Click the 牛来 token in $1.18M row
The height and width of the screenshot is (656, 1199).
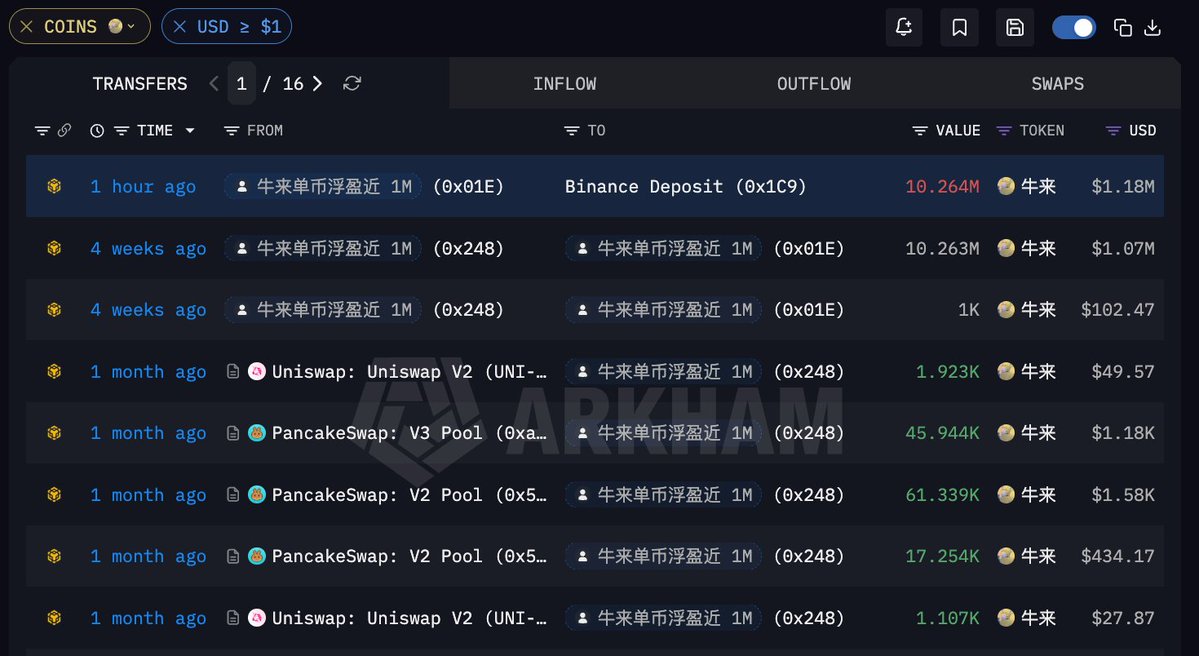(x=1027, y=186)
